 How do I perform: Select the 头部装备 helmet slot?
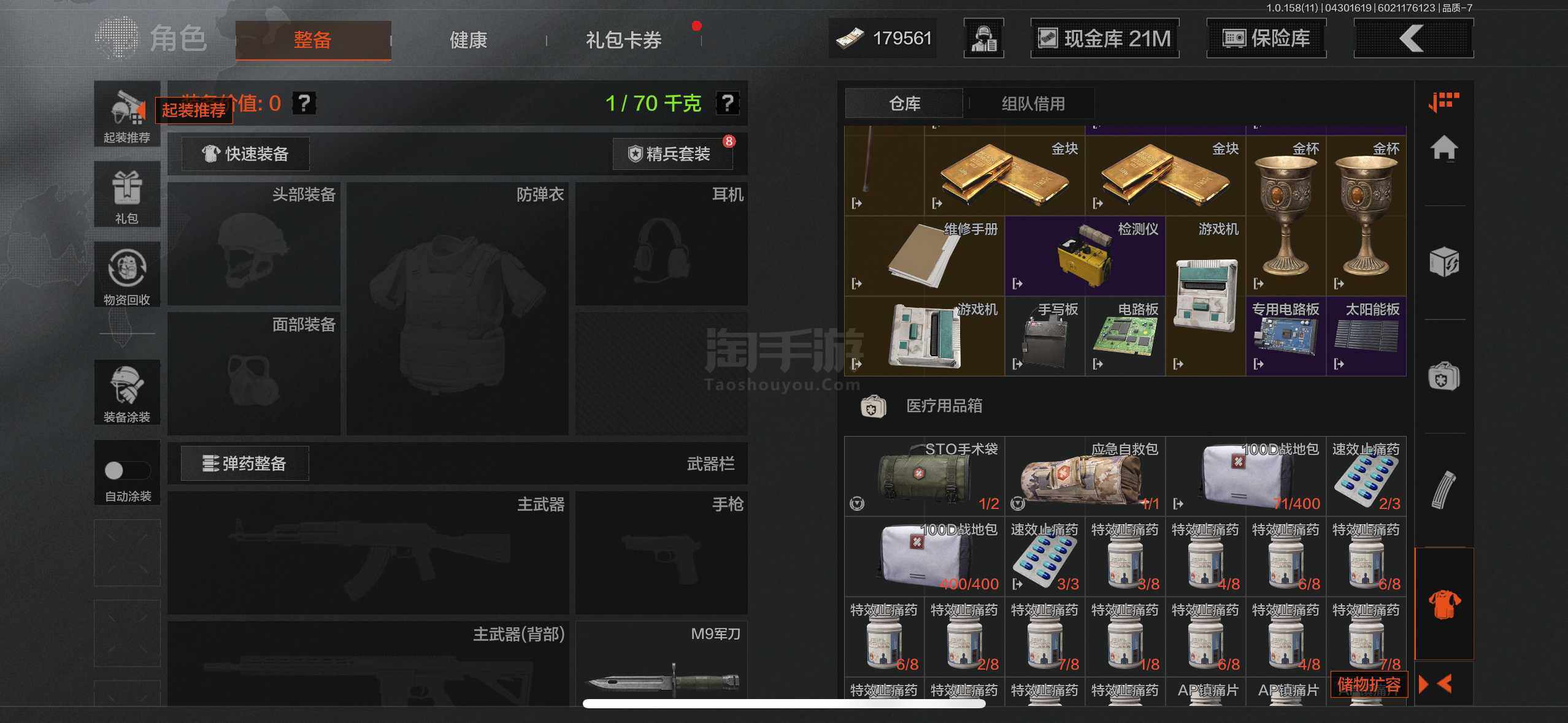pyautogui.click(x=254, y=244)
